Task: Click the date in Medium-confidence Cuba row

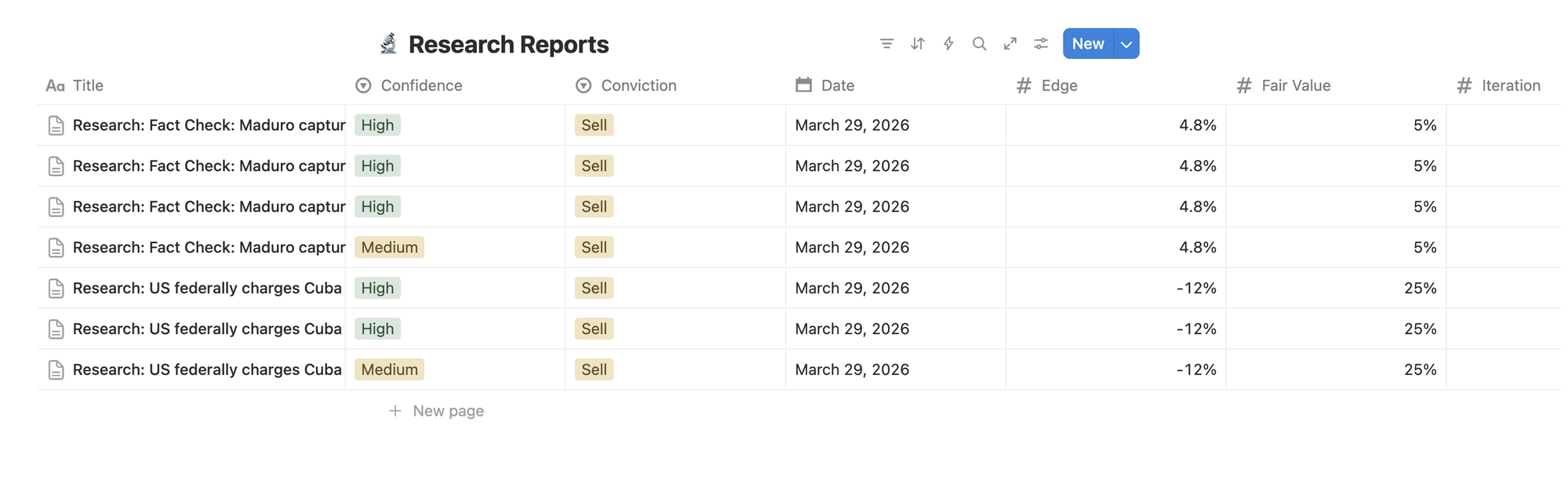Action: tap(852, 370)
